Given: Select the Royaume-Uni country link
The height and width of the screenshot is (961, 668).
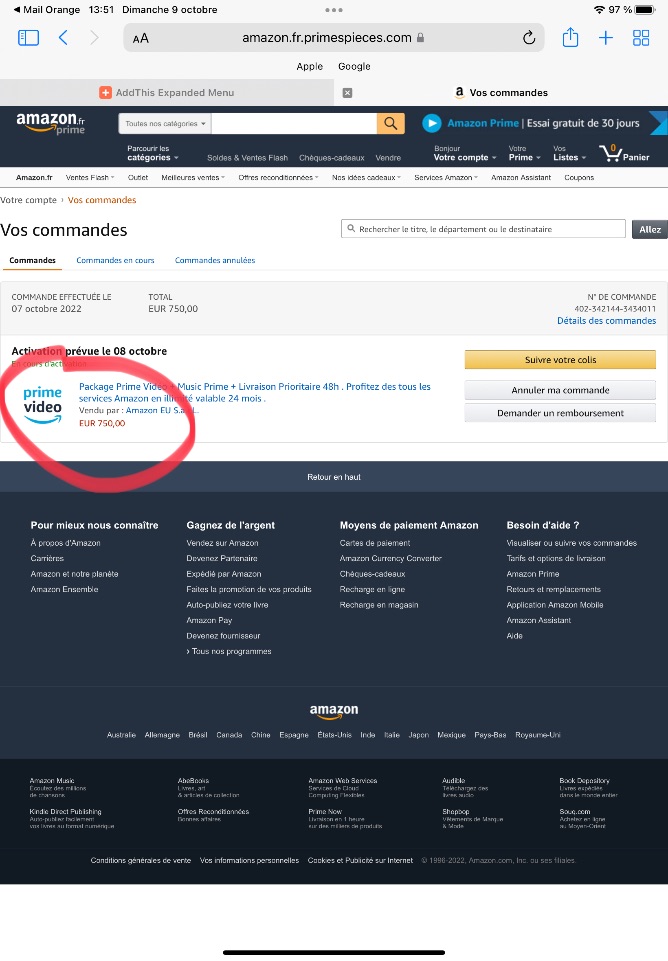Looking at the screenshot, I should (x=538, y=735).
